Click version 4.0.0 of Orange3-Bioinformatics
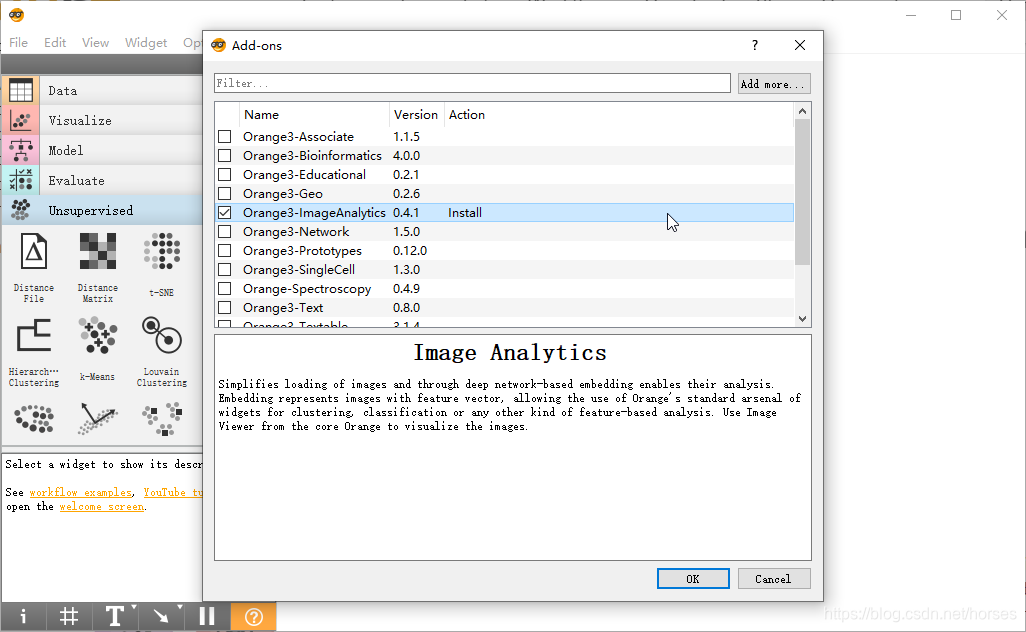This screenshot has width=1026, height=632. (x=406, y=156)
